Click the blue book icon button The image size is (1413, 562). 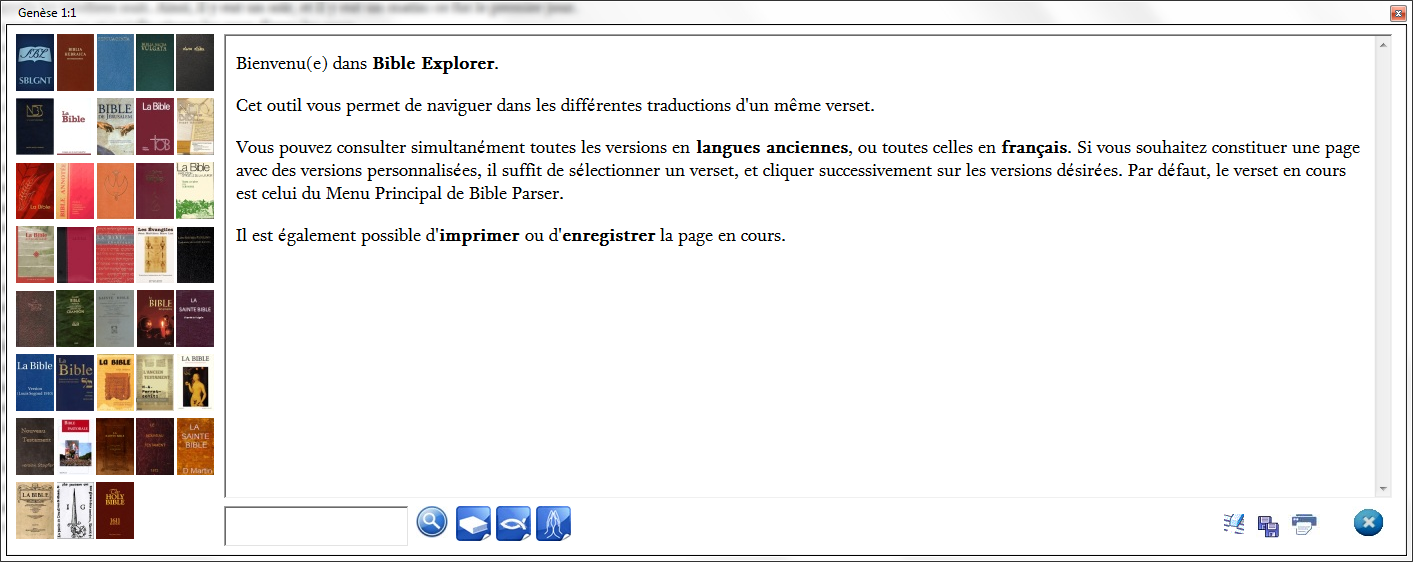point(473,523)
